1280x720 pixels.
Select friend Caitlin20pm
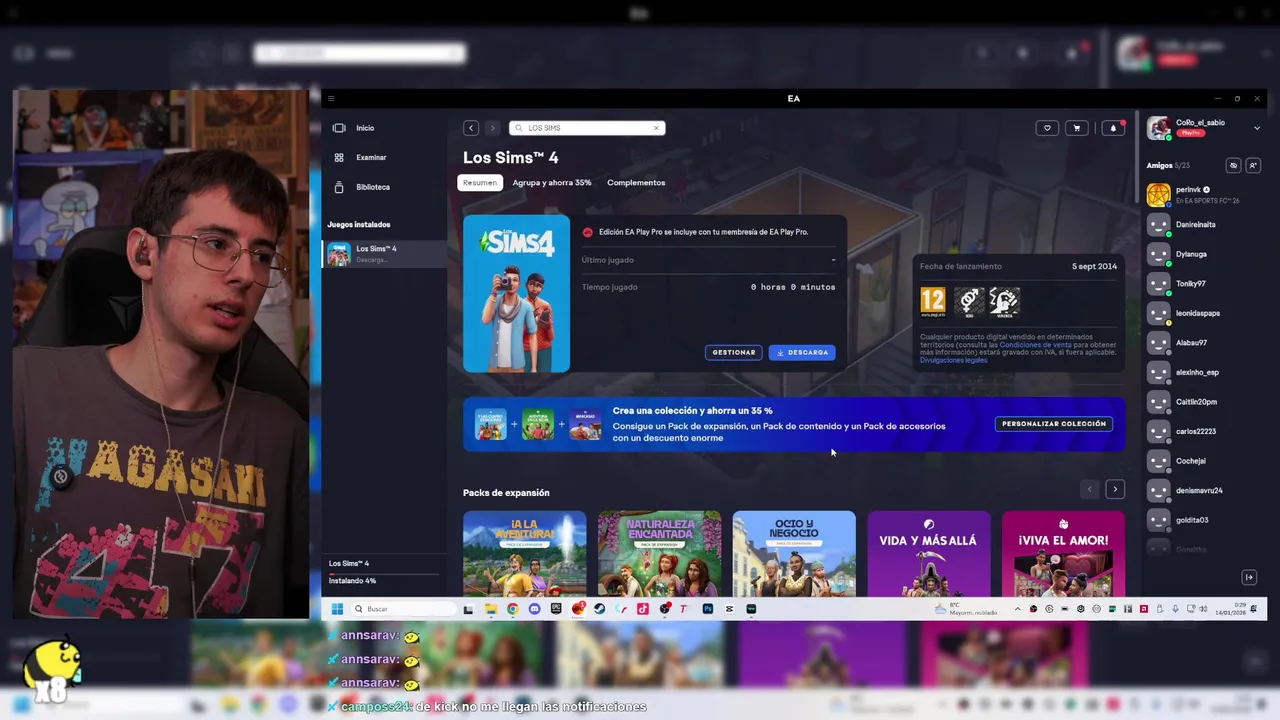tap(1202, 402)
